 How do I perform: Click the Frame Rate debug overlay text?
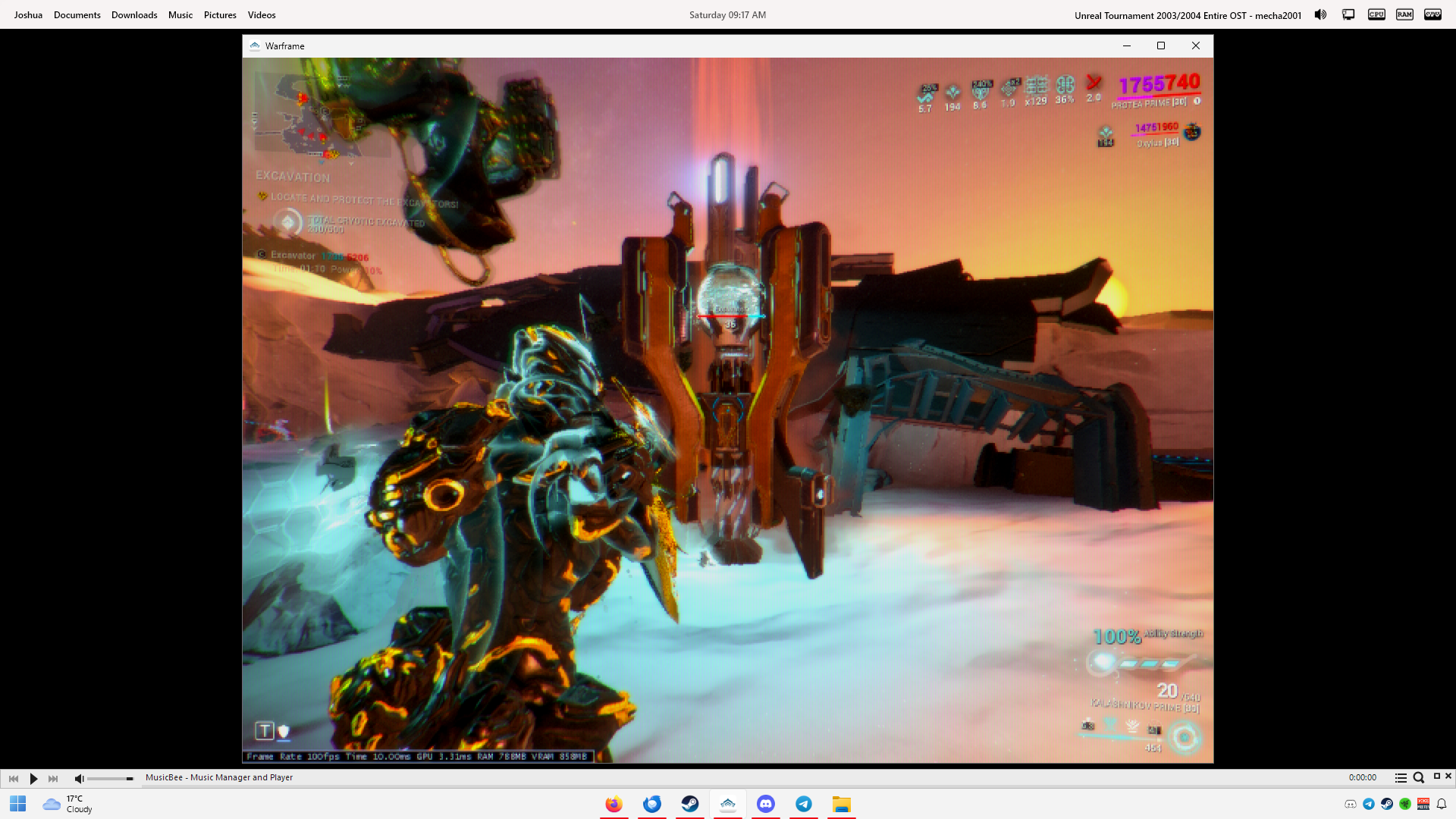(418, 756)
